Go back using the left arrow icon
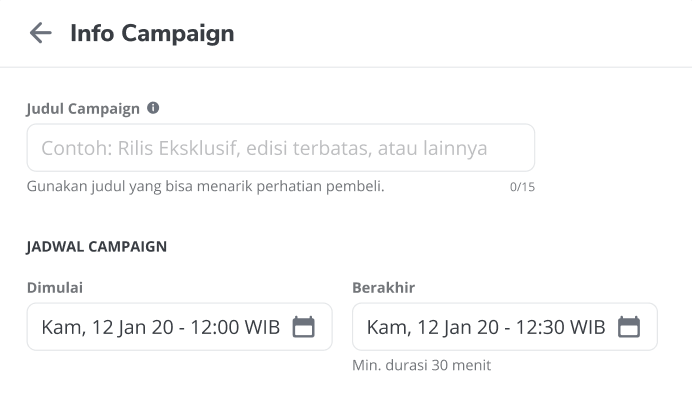The image size is (692, 402). tap(41, 33)
